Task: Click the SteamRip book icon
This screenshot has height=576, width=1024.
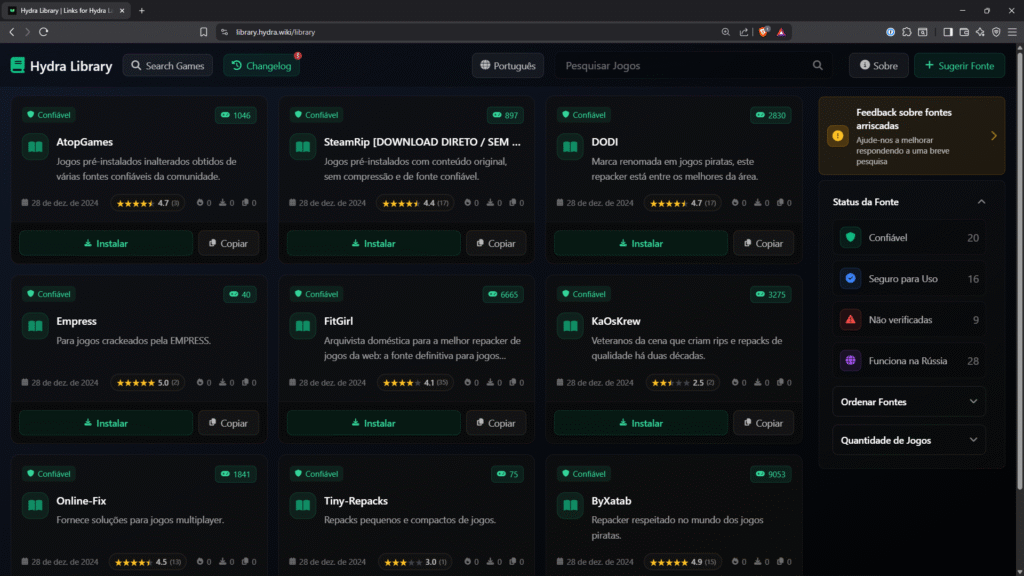Action: 303,147
